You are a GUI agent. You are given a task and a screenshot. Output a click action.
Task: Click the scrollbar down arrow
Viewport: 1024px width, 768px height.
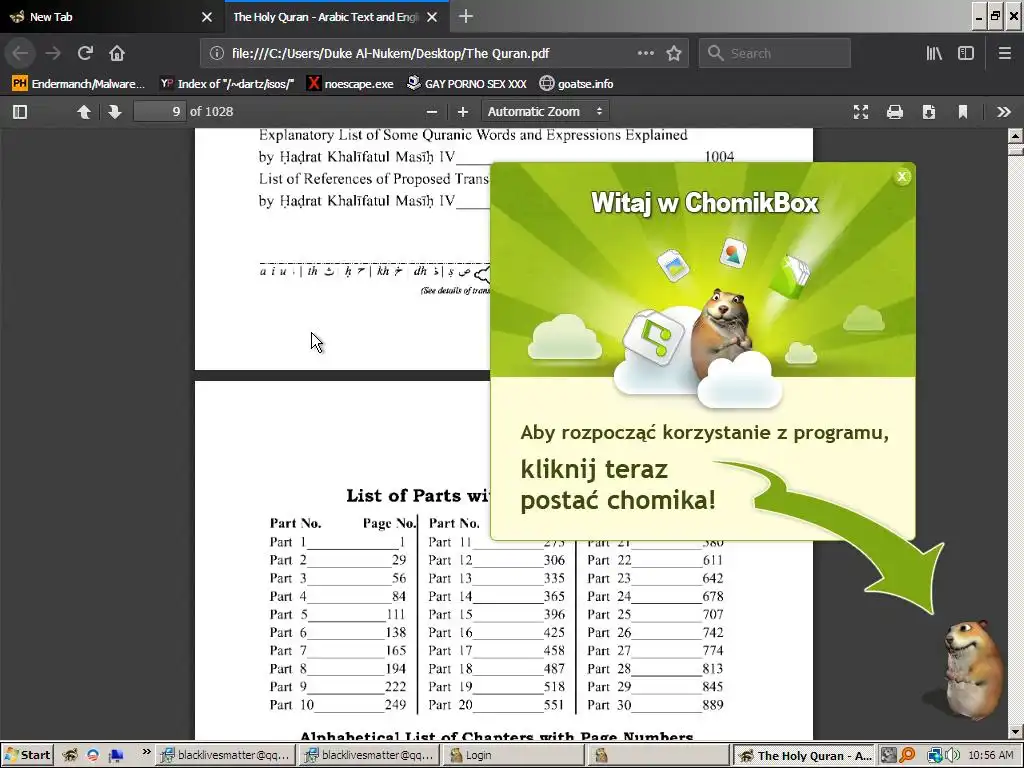(x=1016, y=732)
